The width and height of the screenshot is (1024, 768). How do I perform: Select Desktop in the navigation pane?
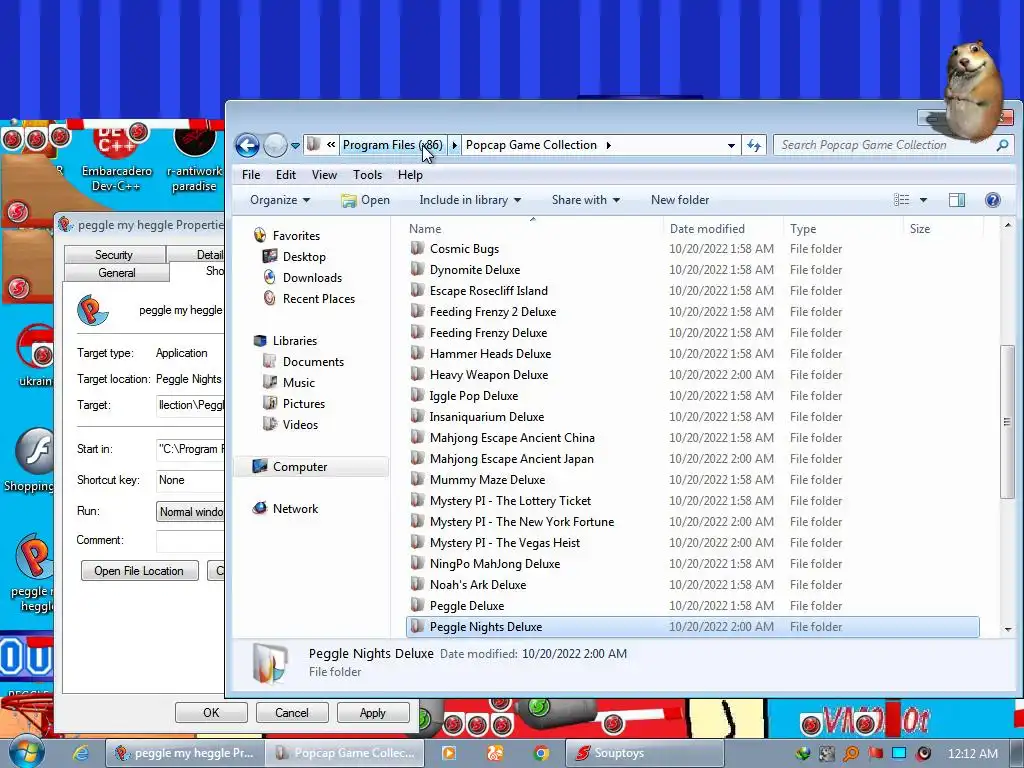coord(304,257)
